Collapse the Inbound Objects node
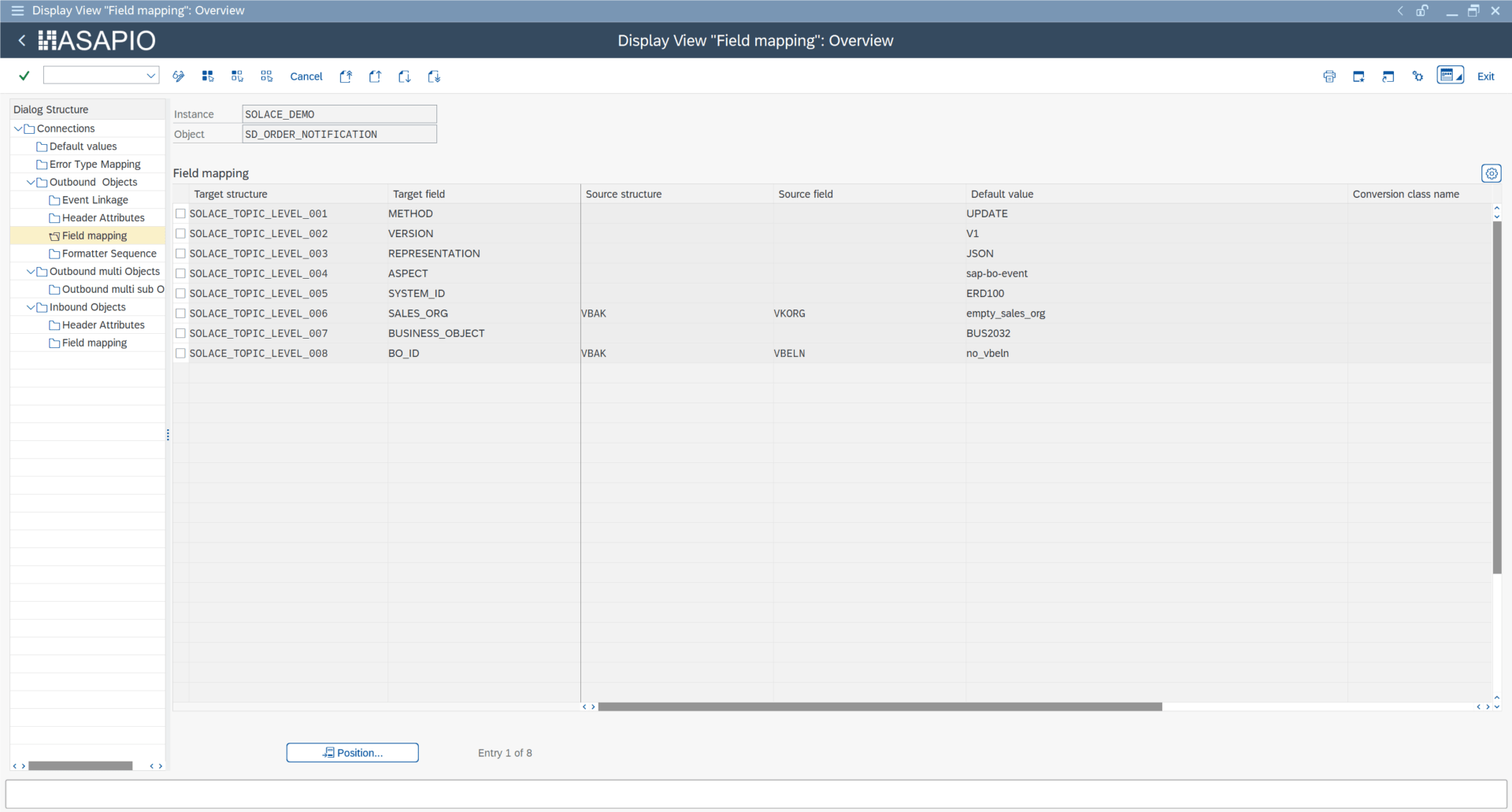The height and width of the screenshot is (812, 1512). click(31, 307)
